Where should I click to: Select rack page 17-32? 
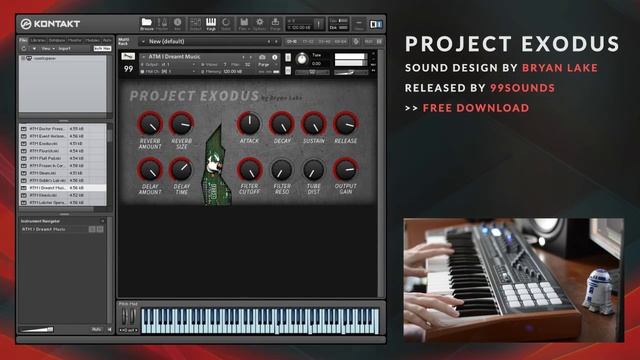pyautogui.click(x=308, y=42)
